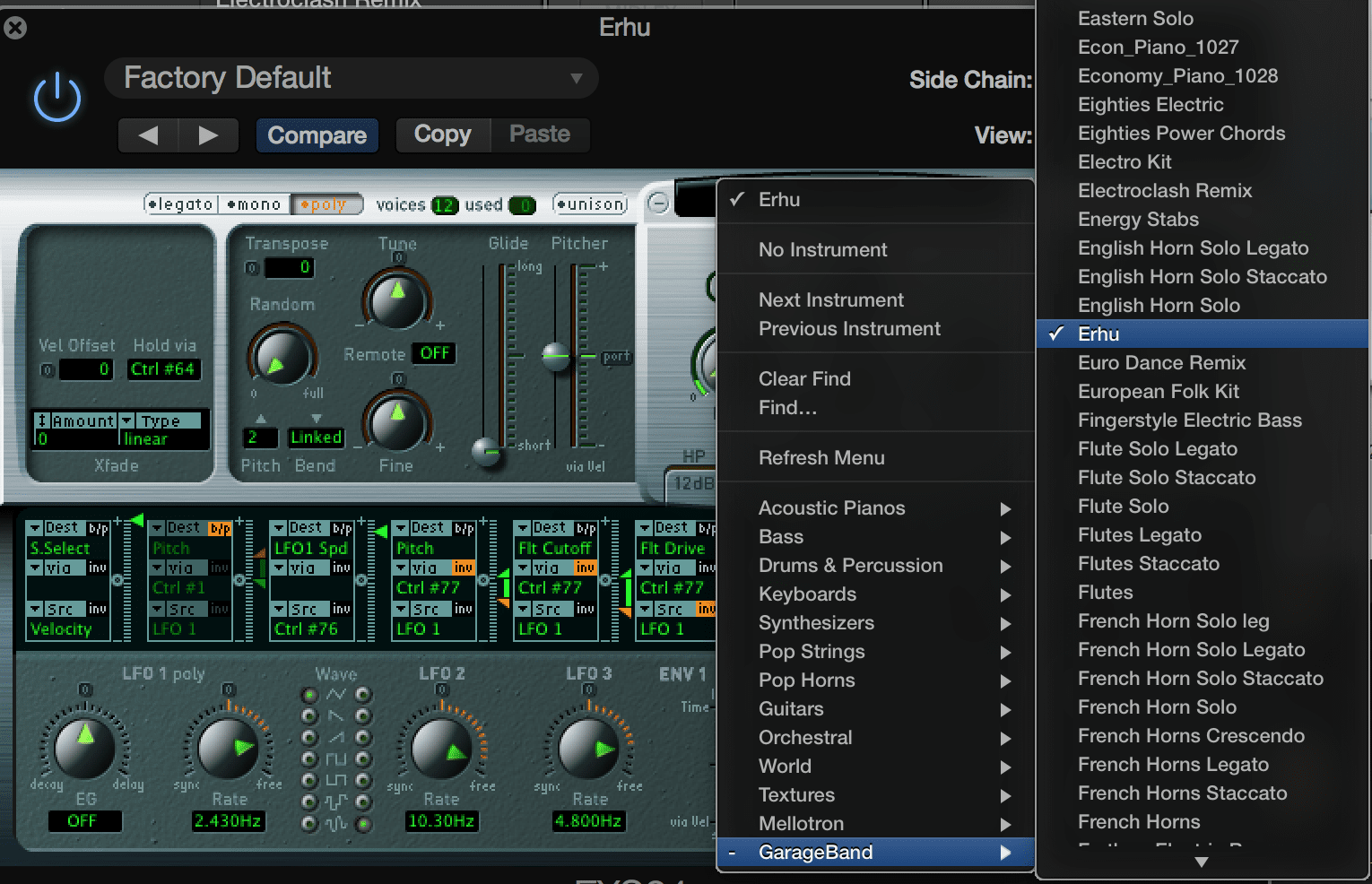This screenshot has width=1372, height=884.
Task: Click the minus button beside instrument display
Action: [658, 203]
